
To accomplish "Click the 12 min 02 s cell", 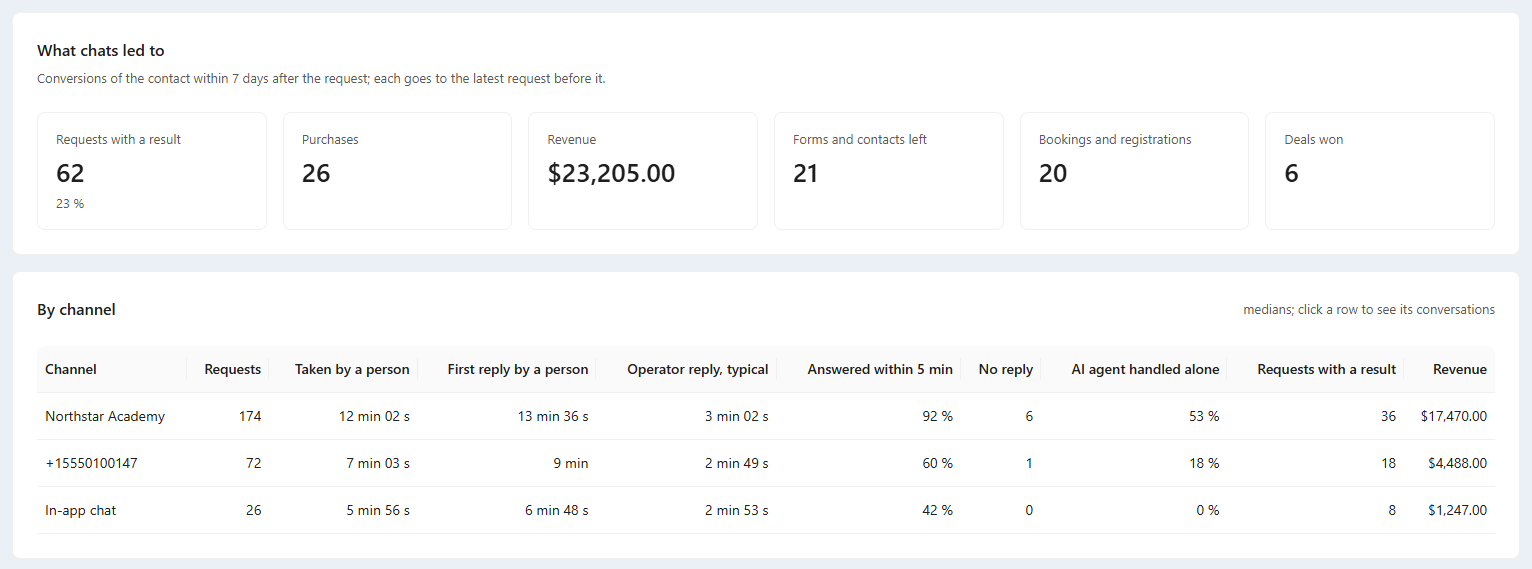I will [x=374, y=416].
